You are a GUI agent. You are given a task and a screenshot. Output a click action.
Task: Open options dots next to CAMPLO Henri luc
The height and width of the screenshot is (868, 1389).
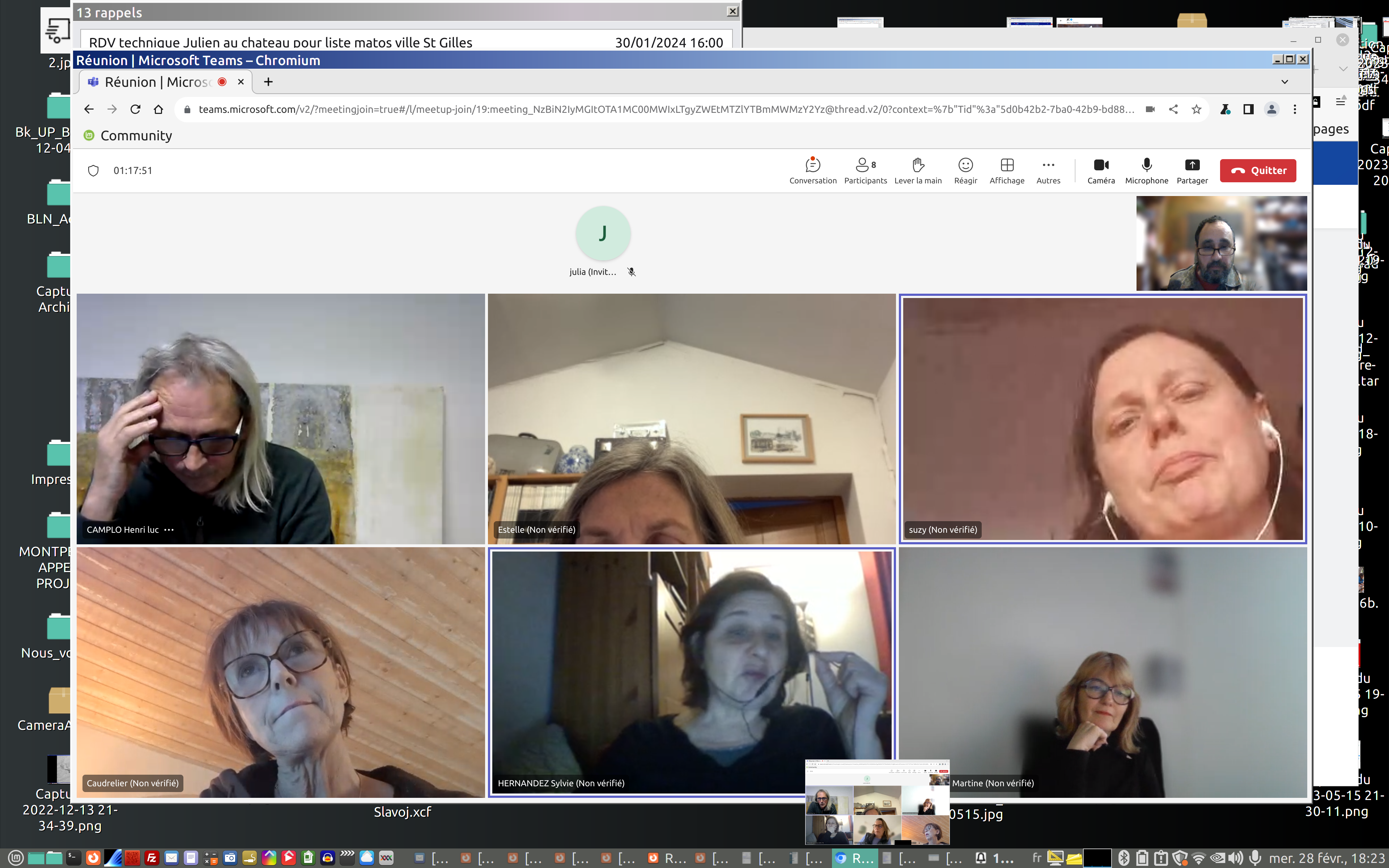169,530
